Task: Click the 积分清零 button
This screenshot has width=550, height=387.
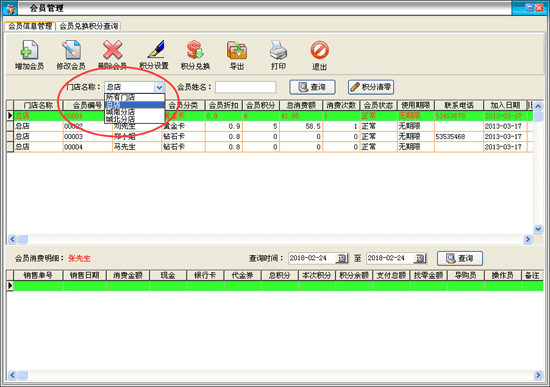Action: click(x=371, y=87)
